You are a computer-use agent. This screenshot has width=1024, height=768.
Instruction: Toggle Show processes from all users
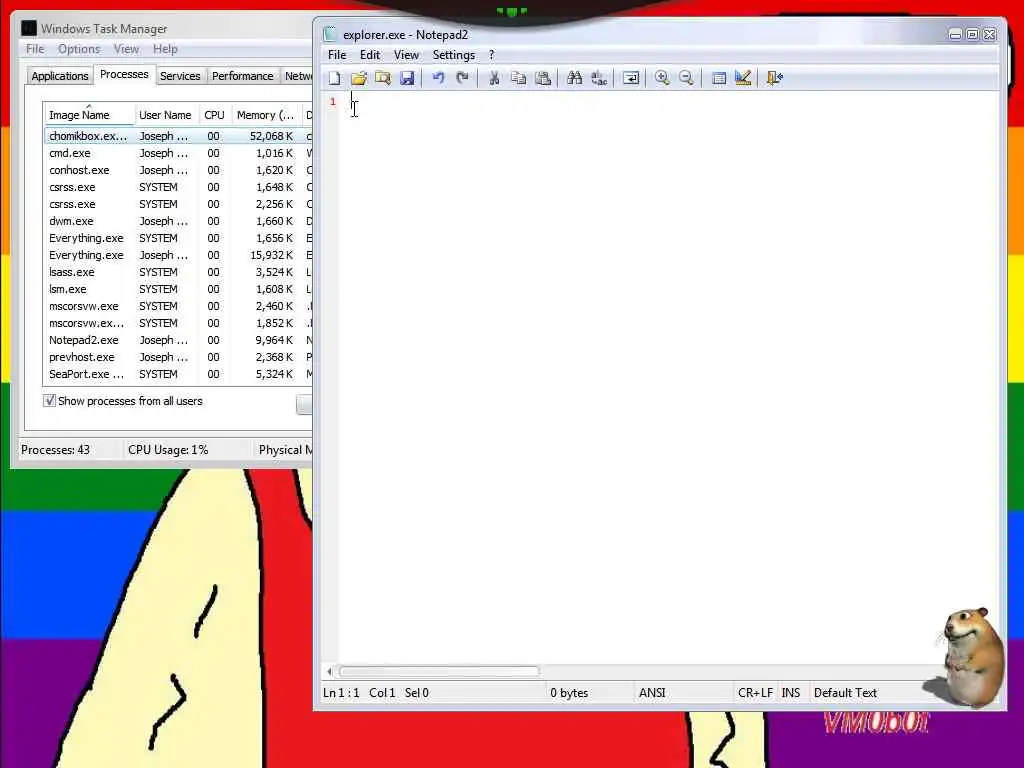(x=50, y=401)
